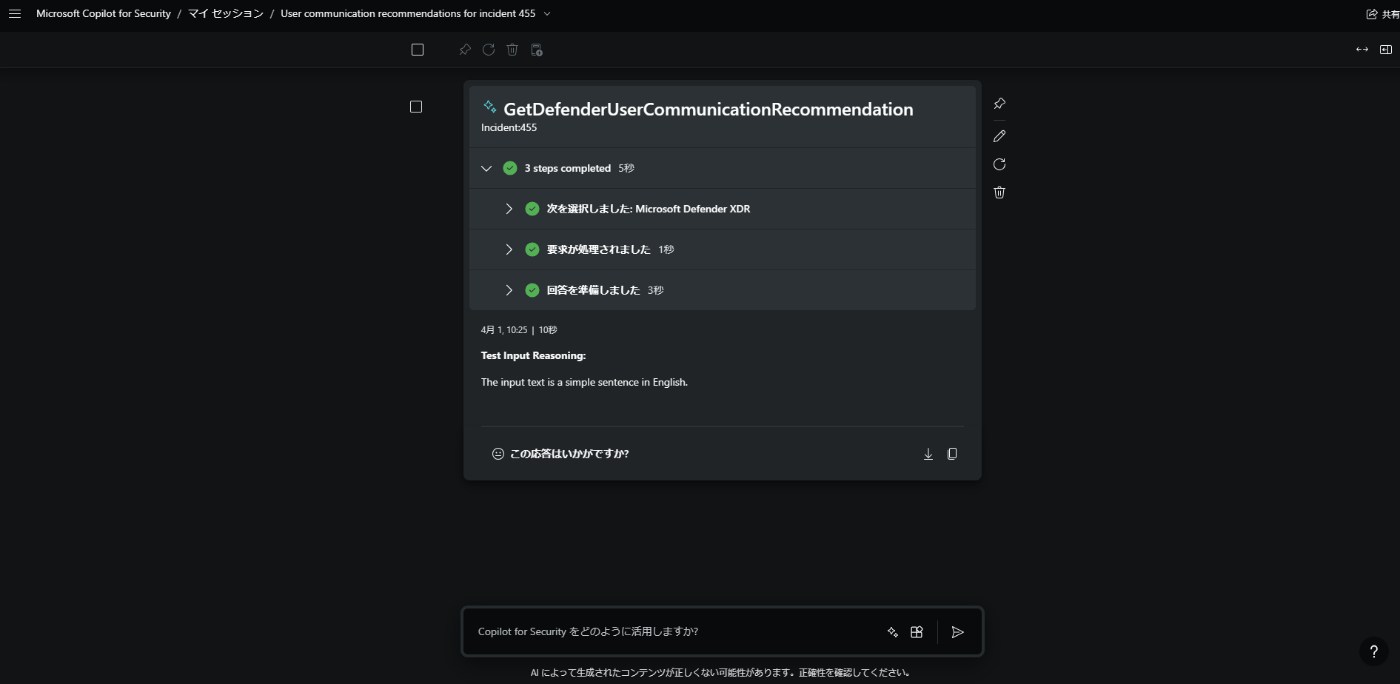Click the green check beside 要求が処理されました

click(x=532, y=249)
